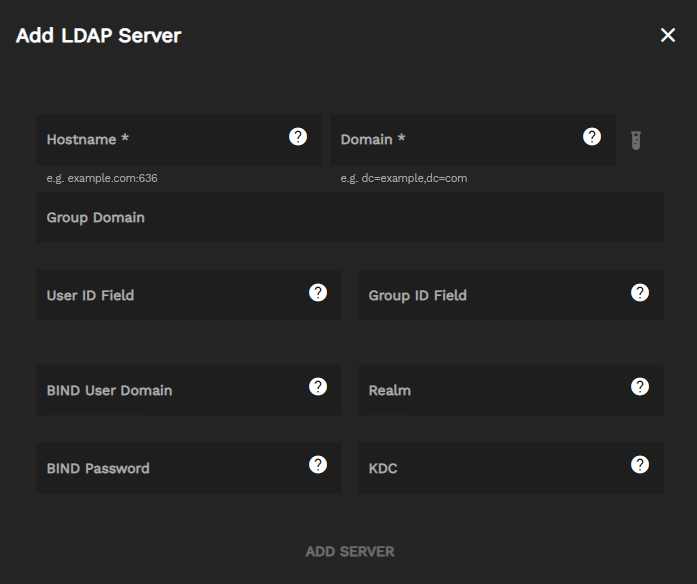Open help tooltip for Hostname field
697x584 pixels.
pos(298,137)
